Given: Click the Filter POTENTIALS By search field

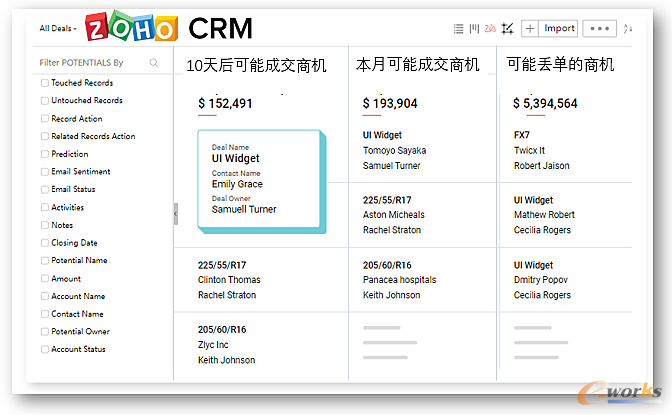Looking at the screenshot, I should pos(99,63).
